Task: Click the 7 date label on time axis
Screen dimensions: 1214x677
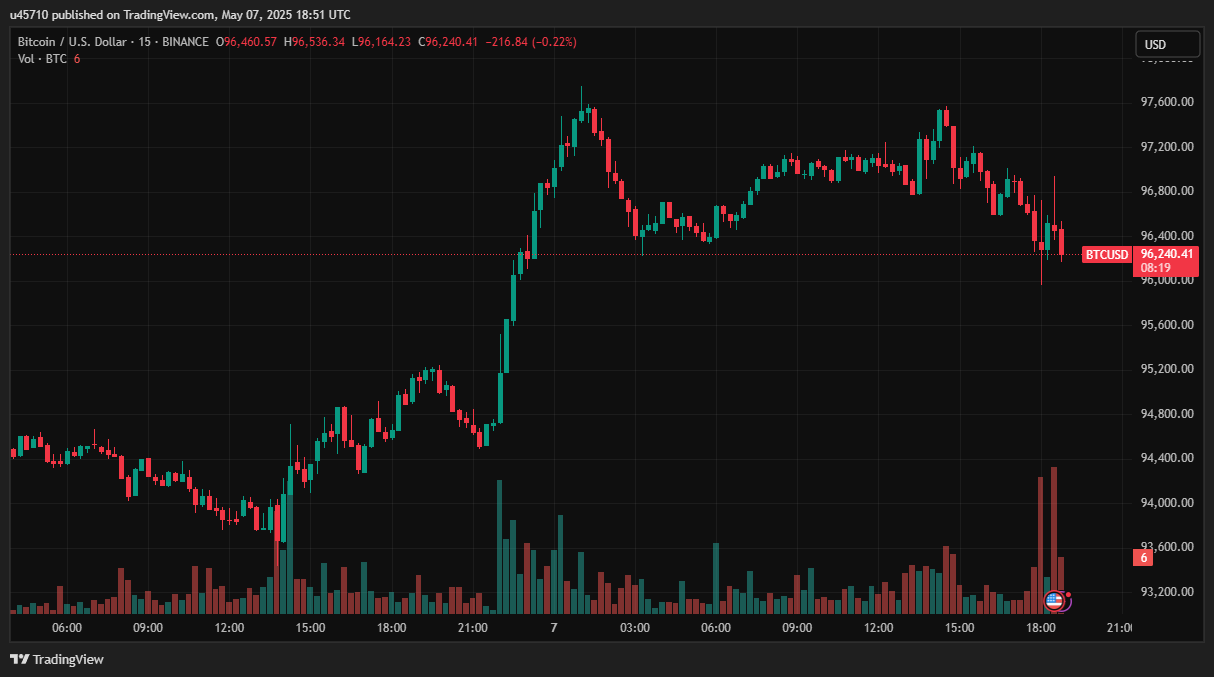Action: tap(553, 628)
